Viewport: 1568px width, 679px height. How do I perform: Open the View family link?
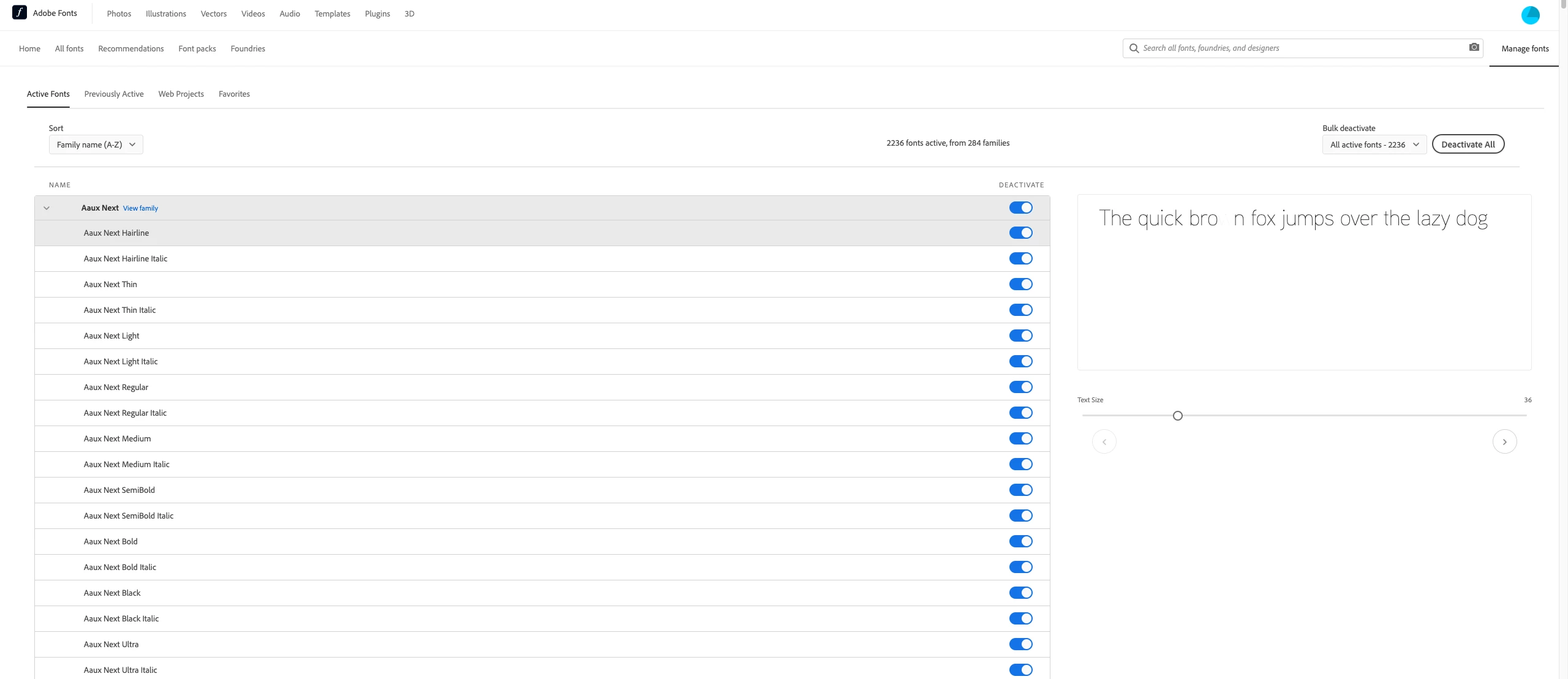tap(140, 208)
